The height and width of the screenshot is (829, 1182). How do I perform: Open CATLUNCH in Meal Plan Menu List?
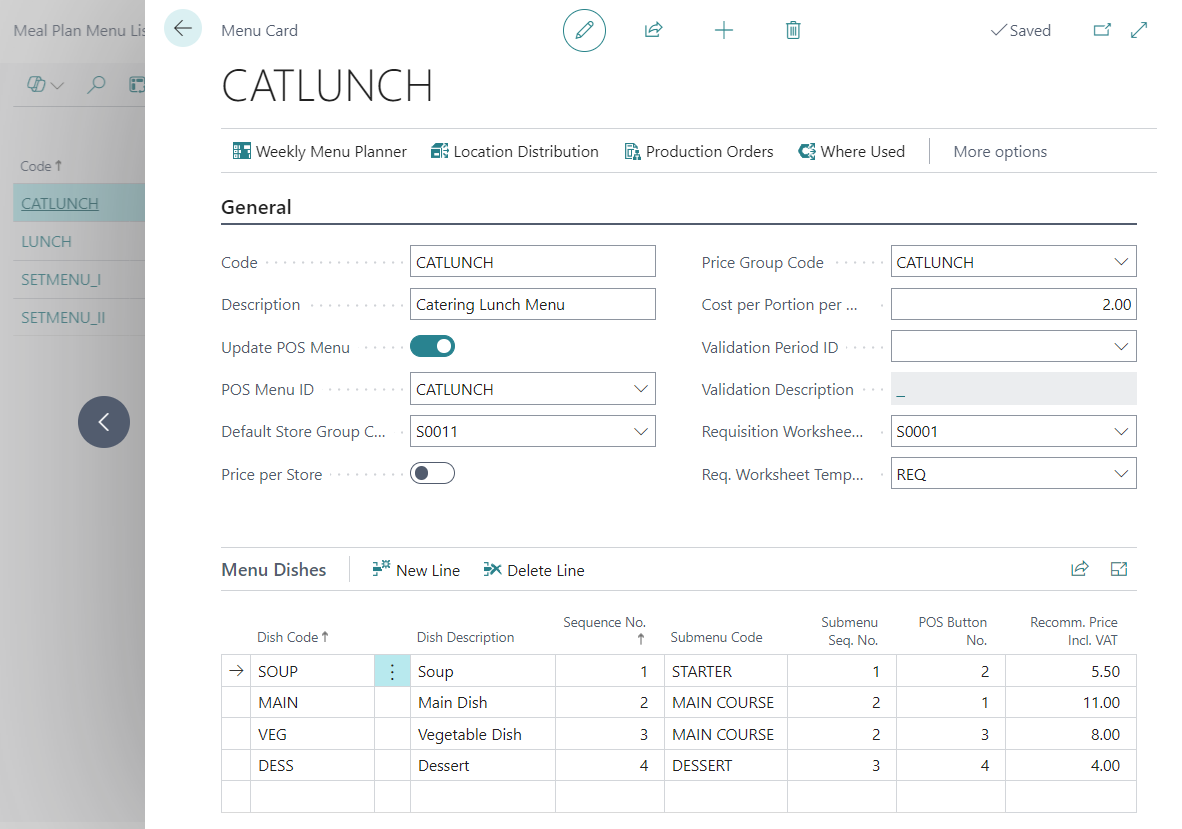60,203
